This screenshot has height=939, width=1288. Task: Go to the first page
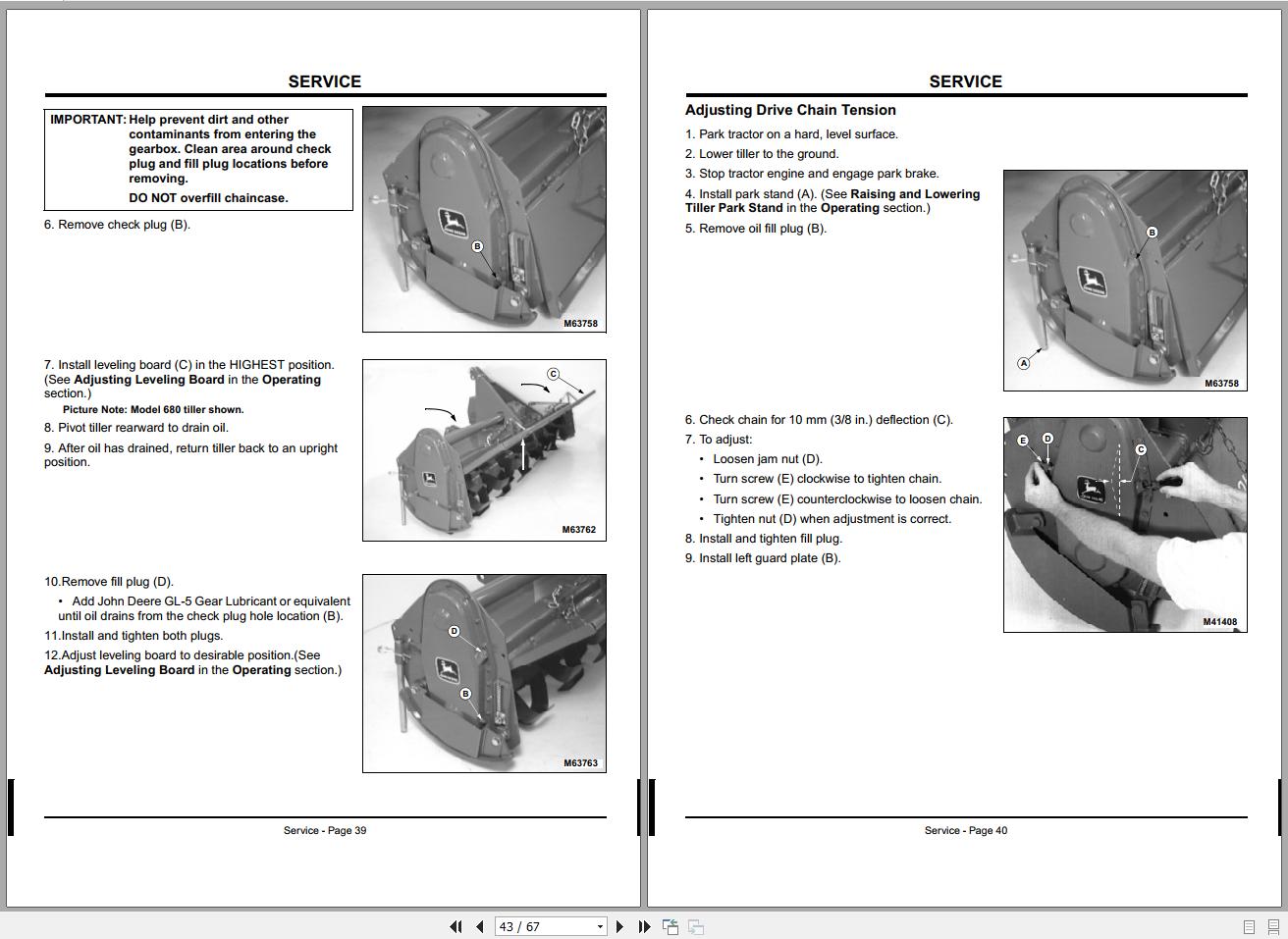456,926
